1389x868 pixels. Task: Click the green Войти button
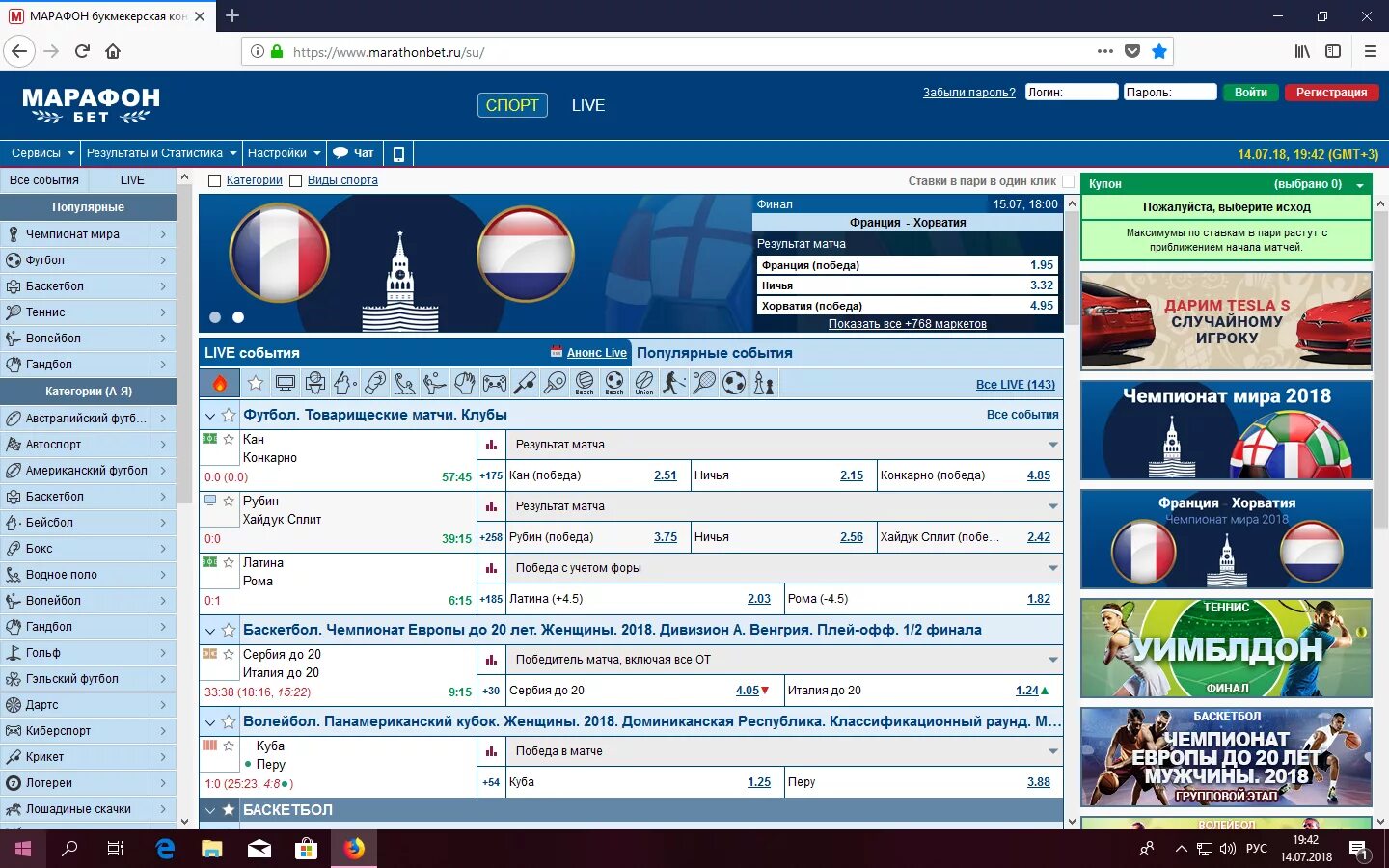1251,93
